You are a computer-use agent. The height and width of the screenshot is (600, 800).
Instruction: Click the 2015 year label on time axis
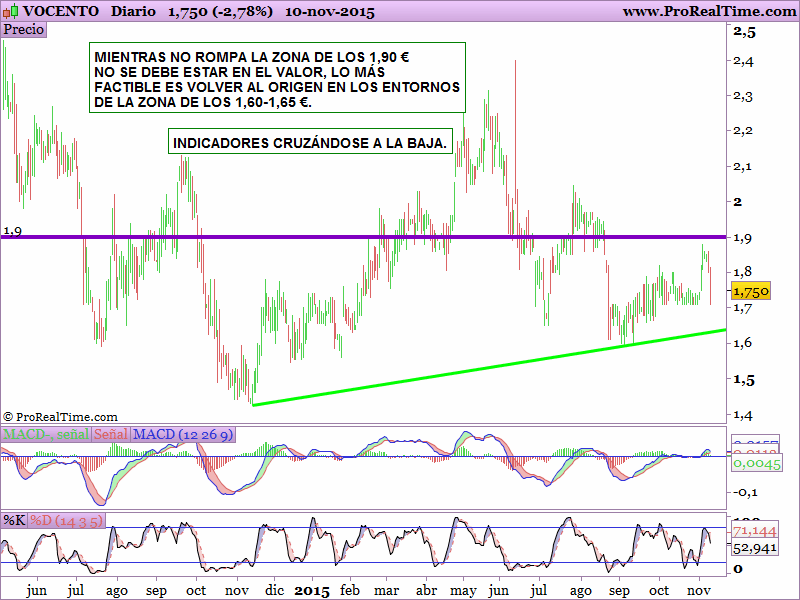pyautogui.click(x=312, y=591)
